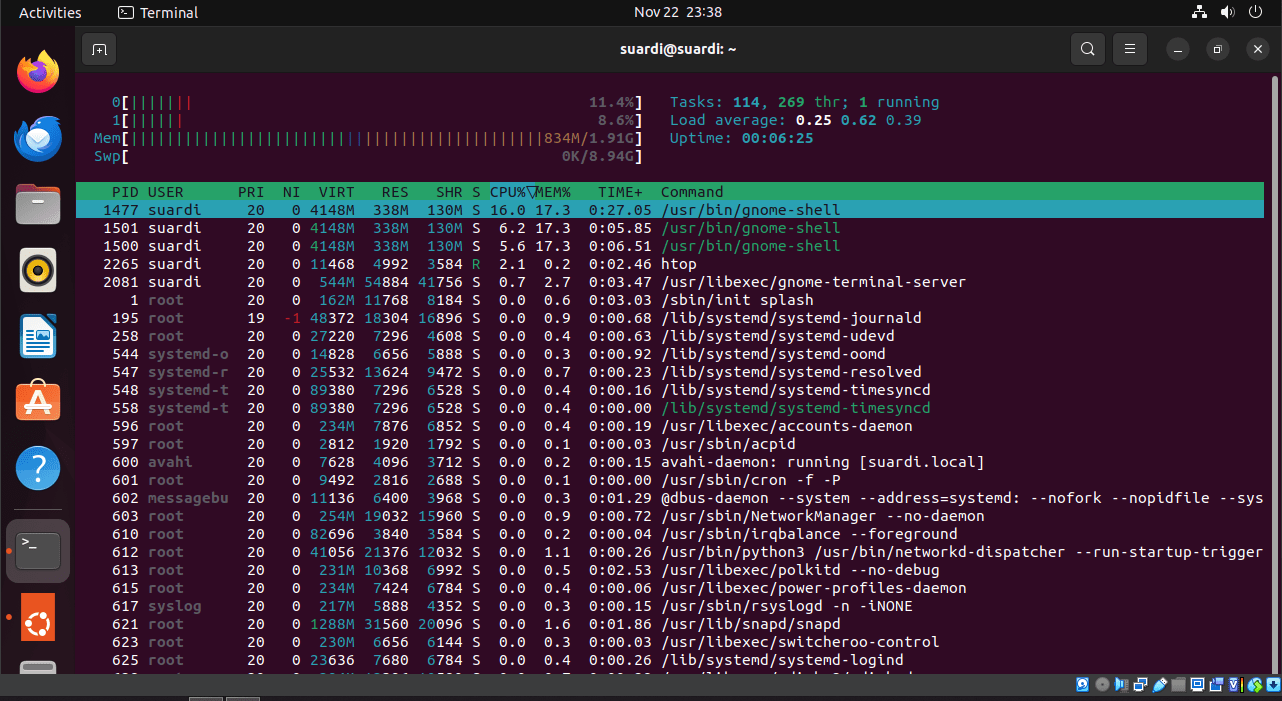Launch Thunderbird mail from the dock
The height and width of the screenshot is (701, 1282).
38,138
